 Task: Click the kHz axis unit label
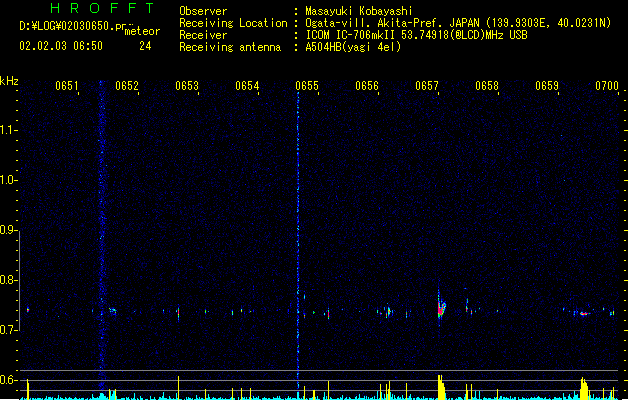point(9,81)
